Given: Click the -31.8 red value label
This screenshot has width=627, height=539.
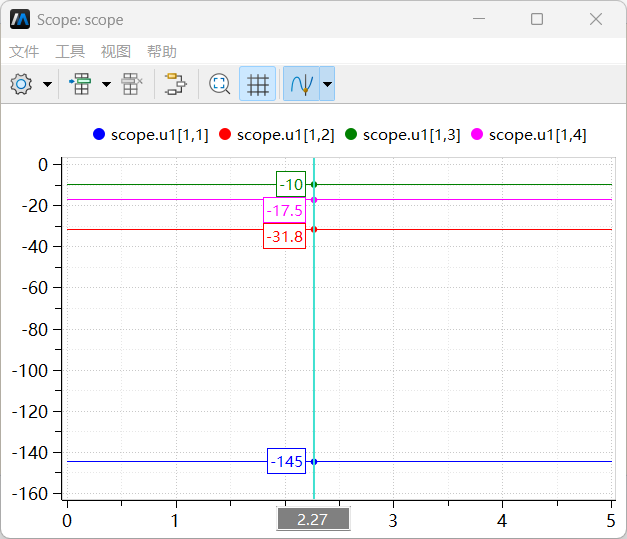Looking at the screenshot, I should tap(285, 236).
